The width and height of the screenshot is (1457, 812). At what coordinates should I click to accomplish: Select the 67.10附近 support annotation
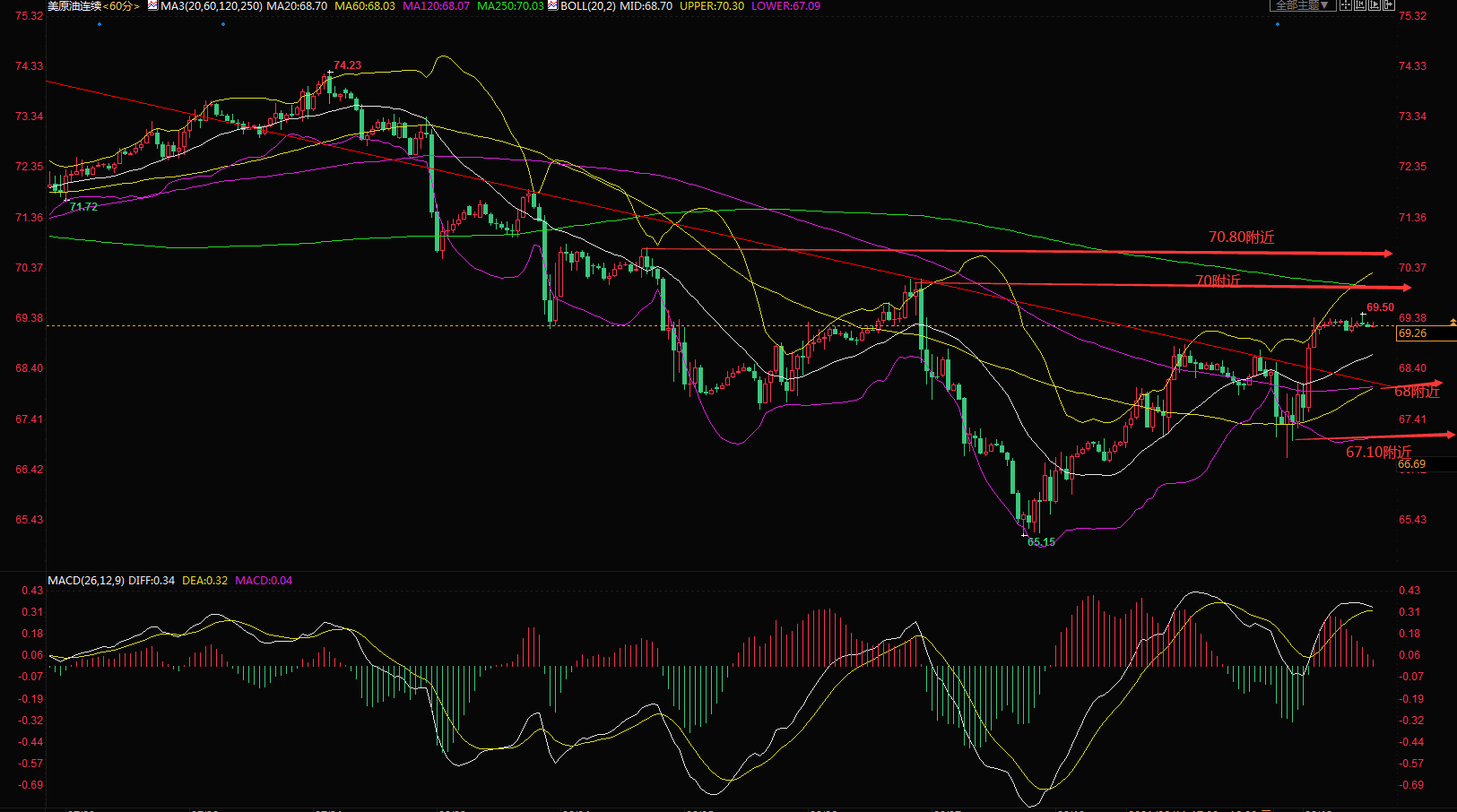(x=1378, y=452)
